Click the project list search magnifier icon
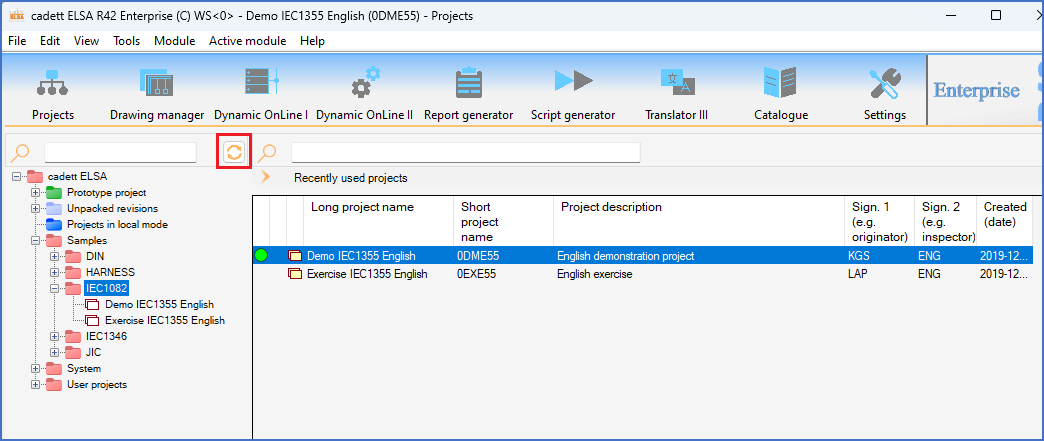Image resolution: width=1044 pixels, height=441 pixels. 267,153
